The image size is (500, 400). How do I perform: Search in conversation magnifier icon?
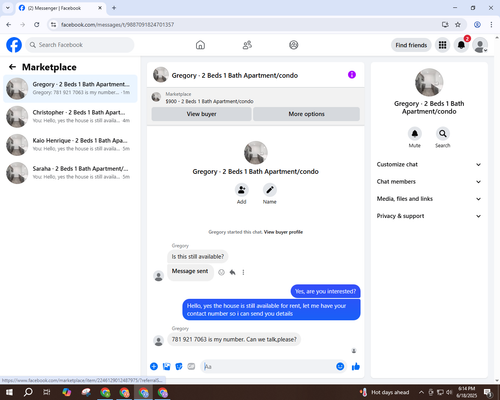point(443,134)
